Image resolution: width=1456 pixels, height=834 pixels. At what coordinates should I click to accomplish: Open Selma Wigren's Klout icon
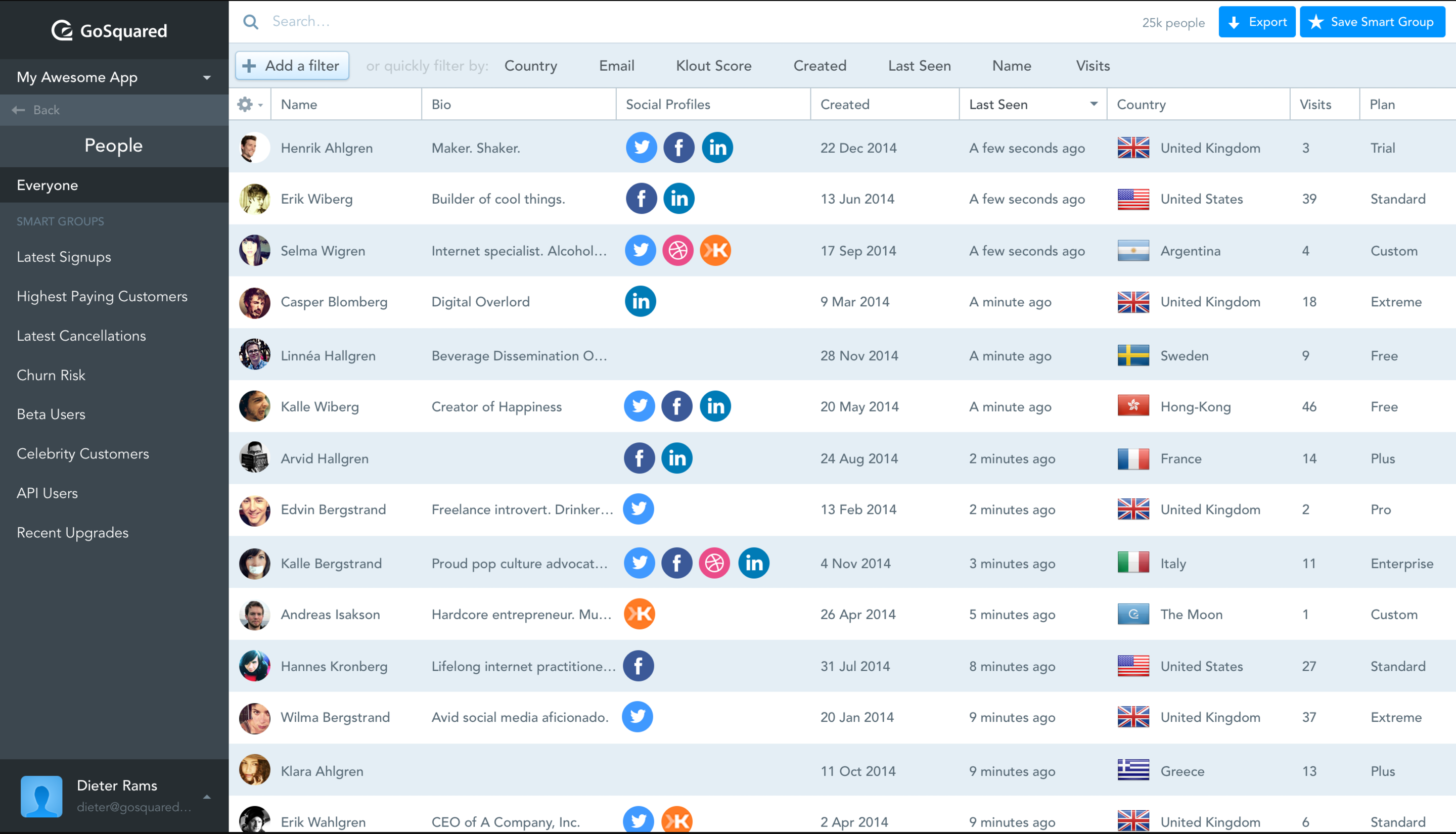pos(715,250)
